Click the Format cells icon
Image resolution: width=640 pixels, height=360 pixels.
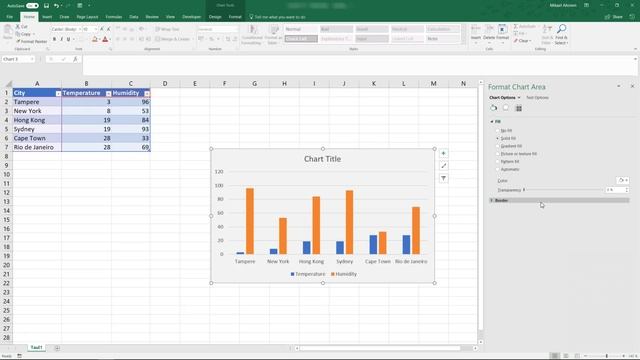pos(502,33)
